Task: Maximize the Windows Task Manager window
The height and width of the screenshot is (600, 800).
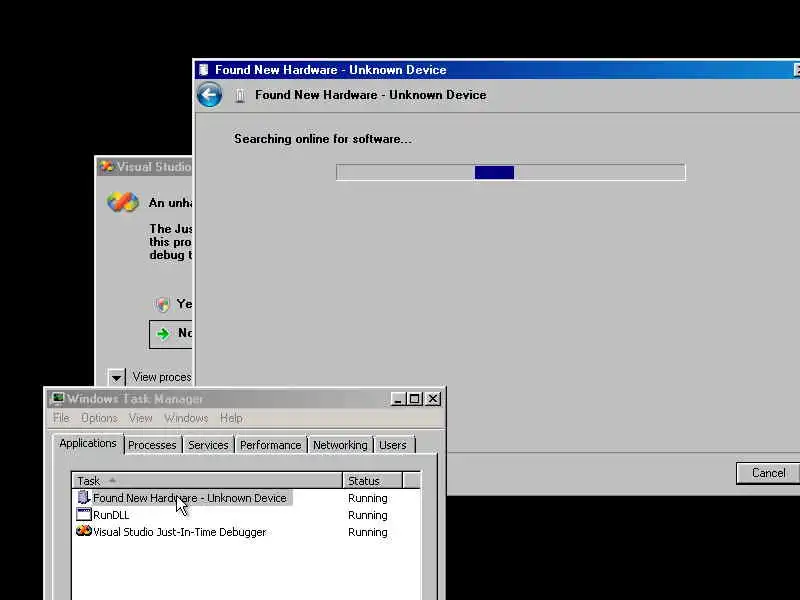Action: [x=415, y=398]
